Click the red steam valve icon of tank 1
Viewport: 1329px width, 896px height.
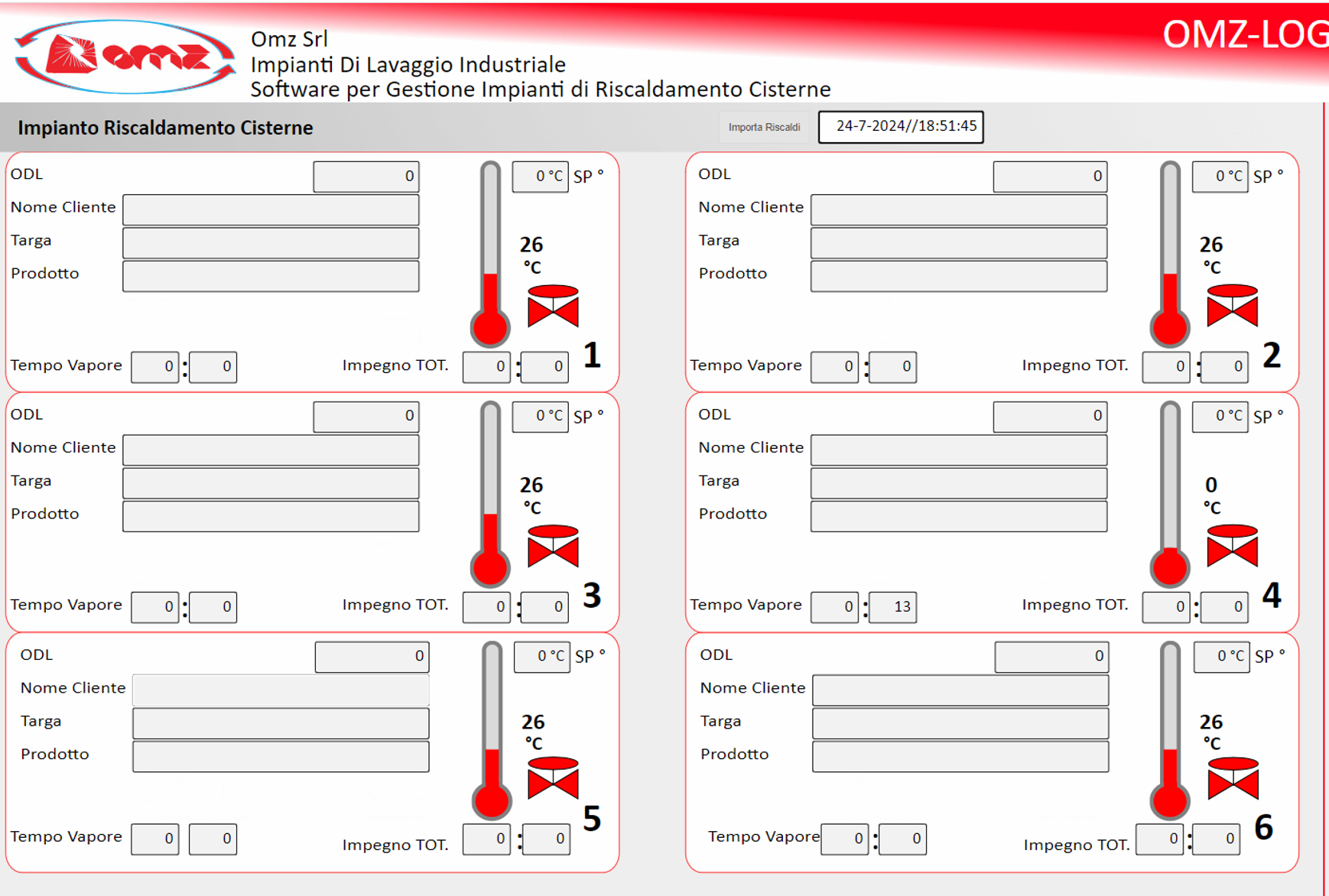553,307
